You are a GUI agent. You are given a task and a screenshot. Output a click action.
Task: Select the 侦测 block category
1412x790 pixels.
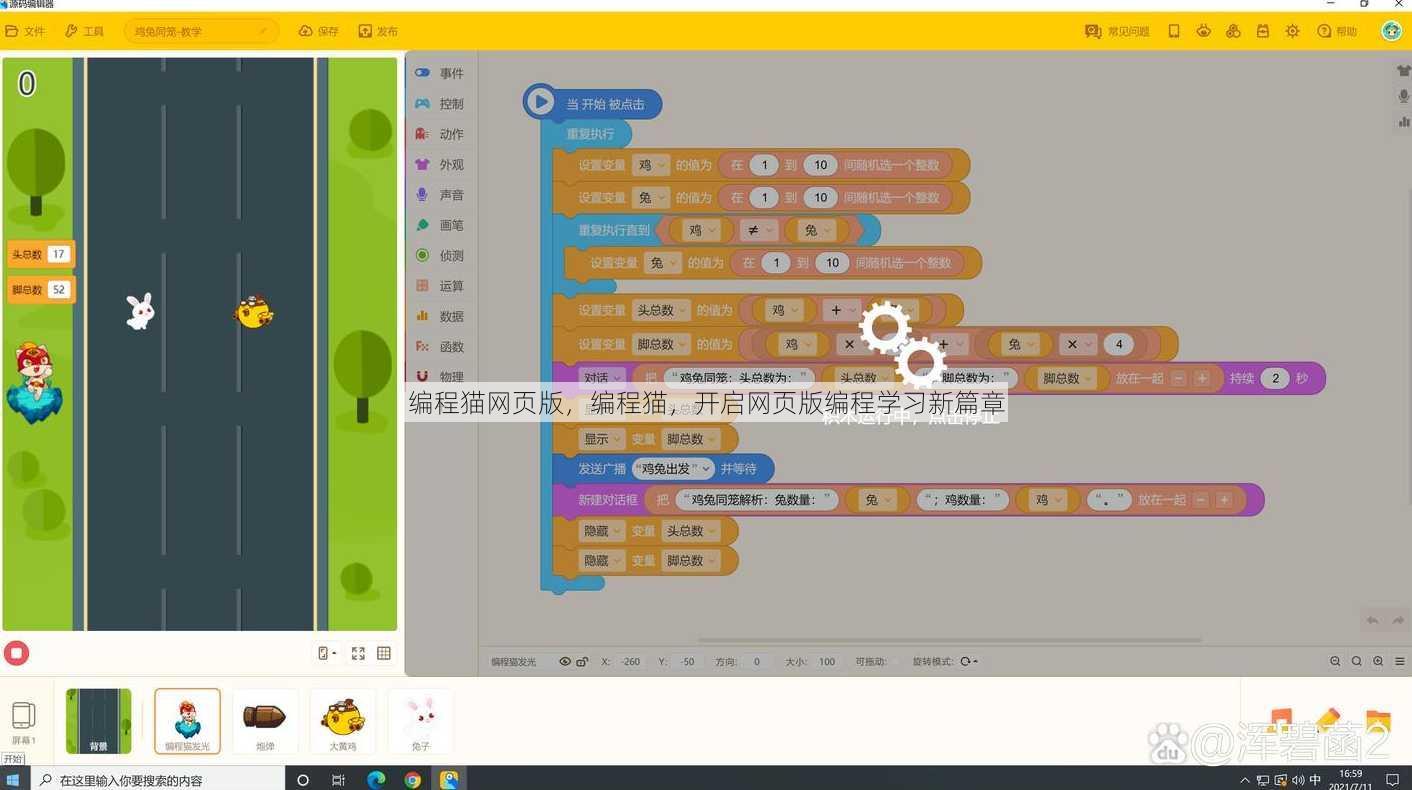pyautogui.click(x=439, y=255)
